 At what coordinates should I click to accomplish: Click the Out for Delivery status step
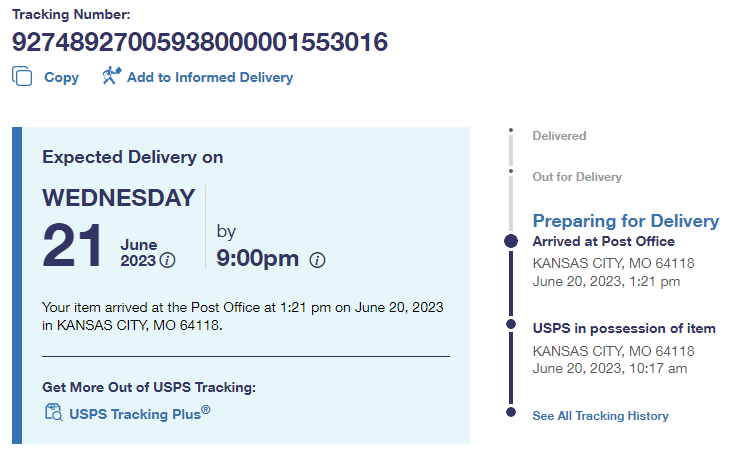[577, 177]
